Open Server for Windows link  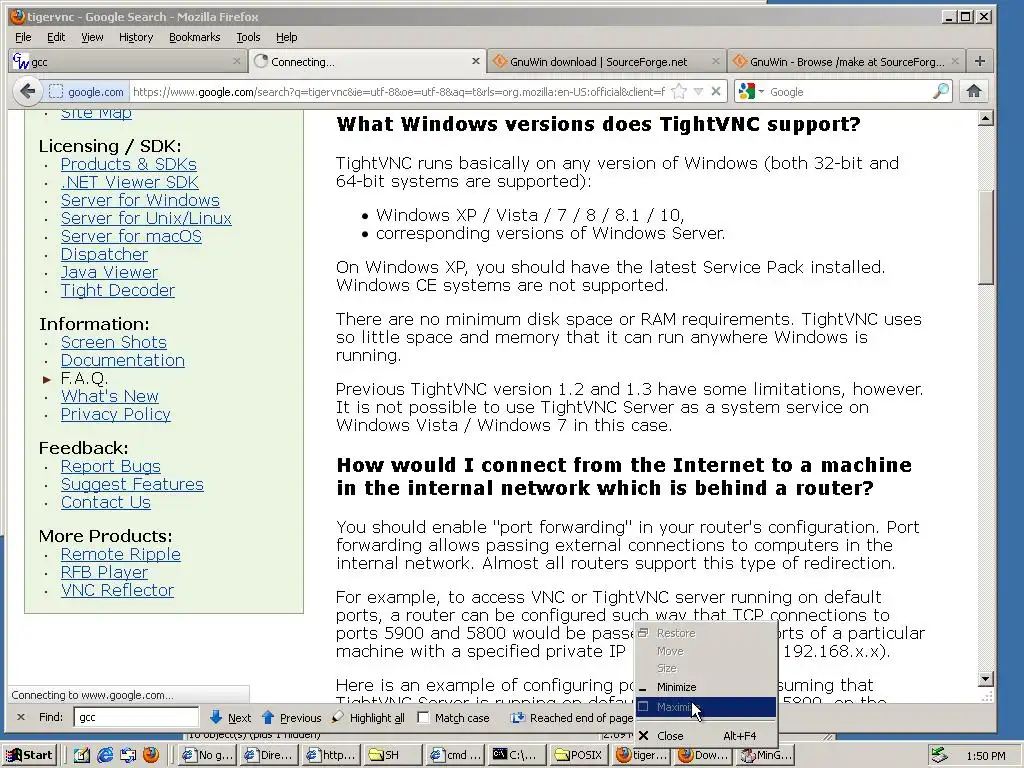tap(140, 200)
